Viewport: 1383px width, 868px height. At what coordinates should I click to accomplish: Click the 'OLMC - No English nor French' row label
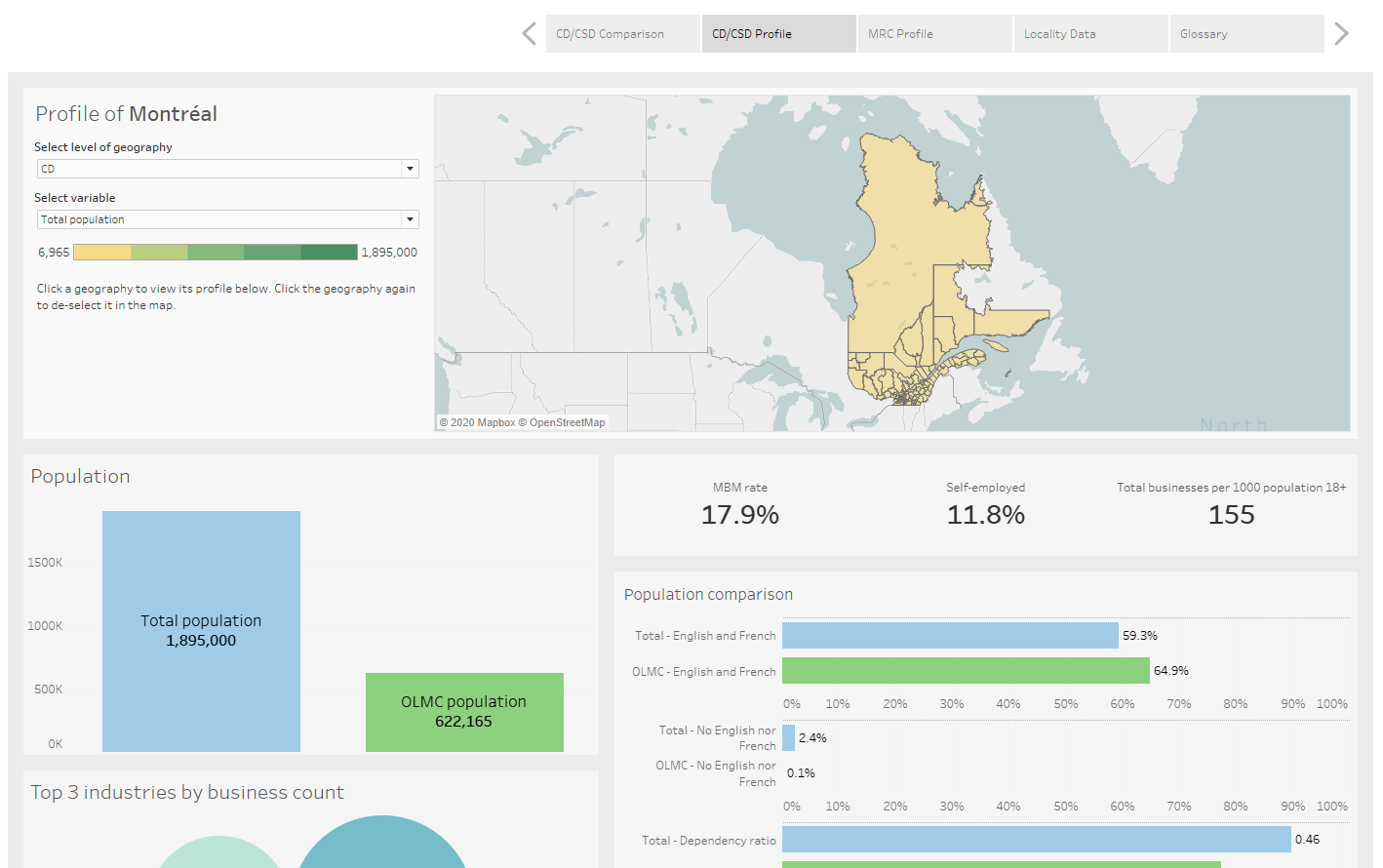click(716, 773)
